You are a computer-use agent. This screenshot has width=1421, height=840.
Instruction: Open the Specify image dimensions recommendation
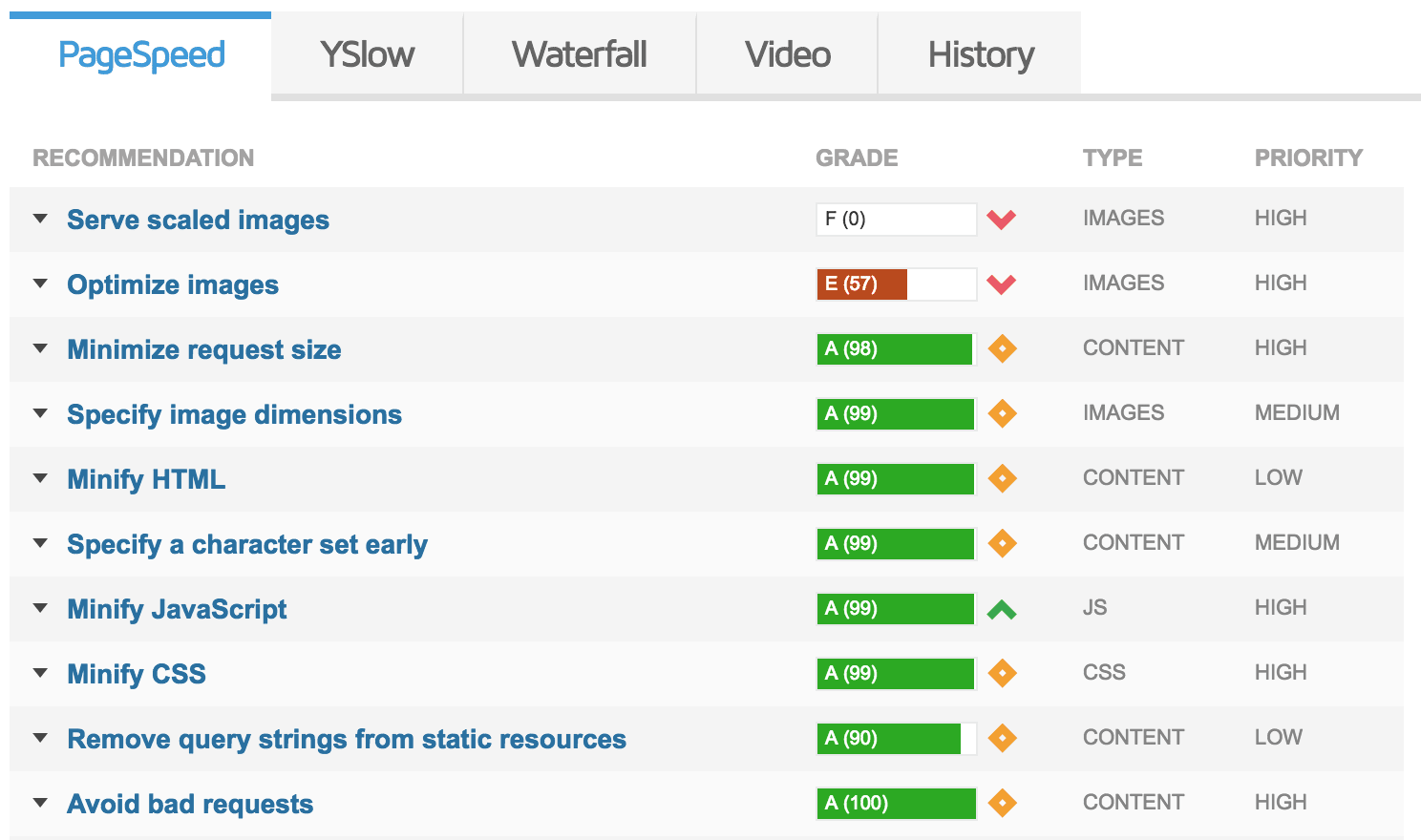point(234,414)
